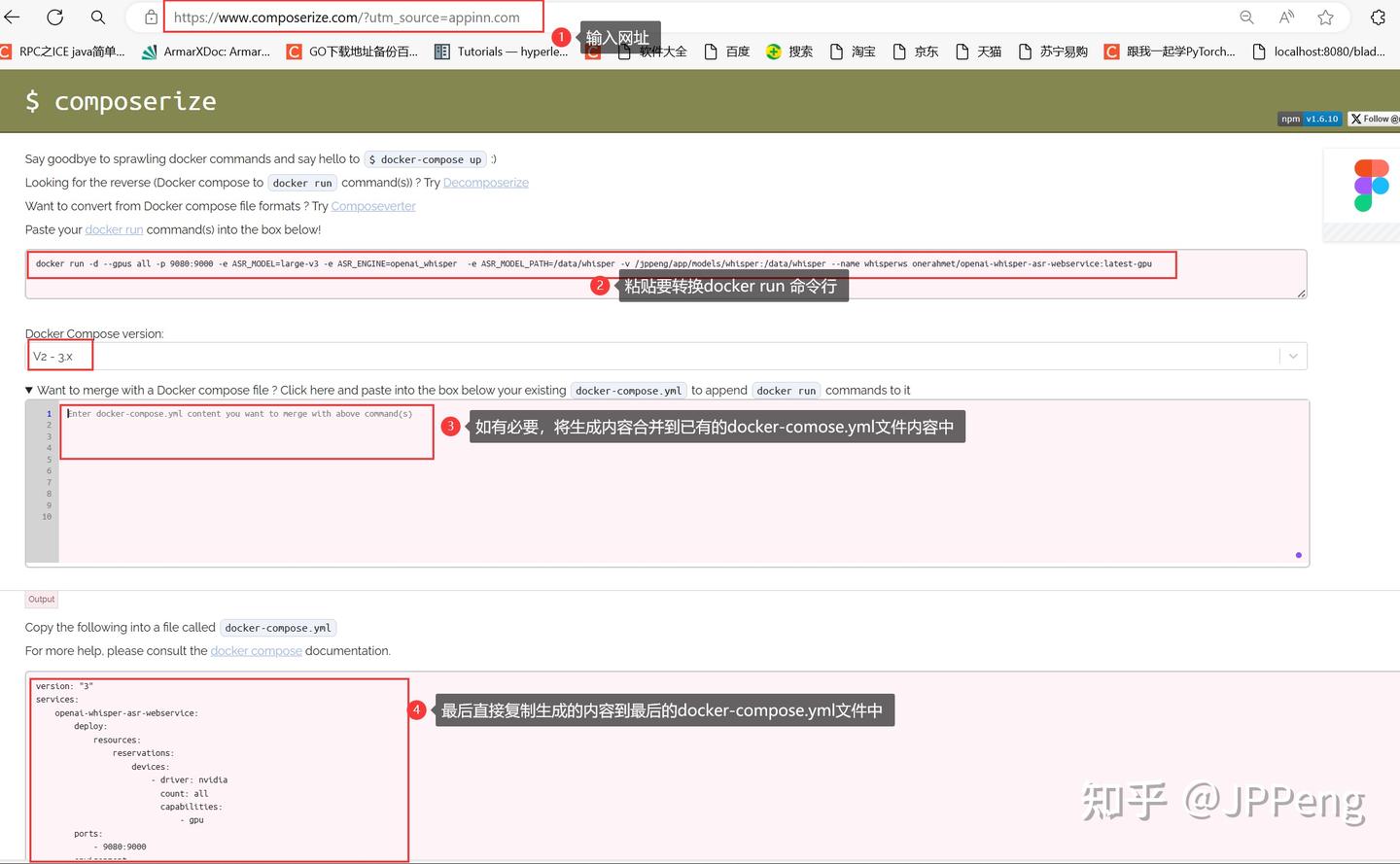Image resolution: width=1400 pixels, height=864 pixels.
Task: Open the docker compose documentation link
Action: 256,650
